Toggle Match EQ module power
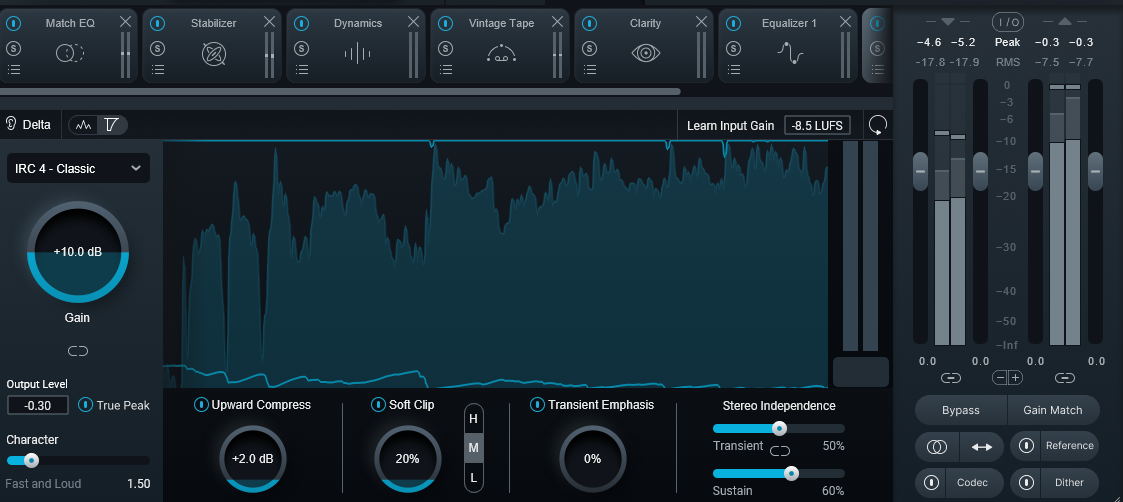Viewport: 1123px width, 502px height. 14,23
